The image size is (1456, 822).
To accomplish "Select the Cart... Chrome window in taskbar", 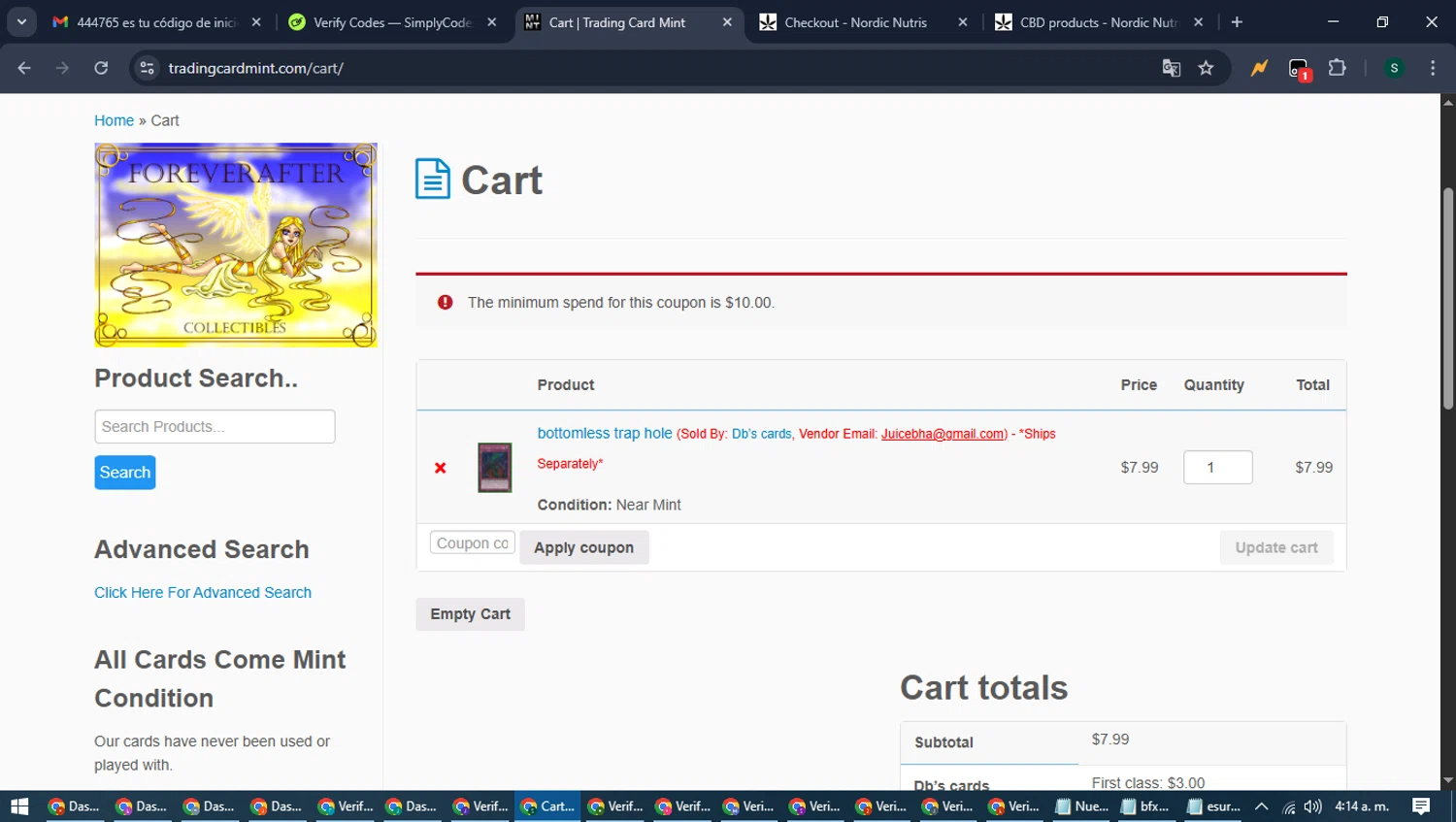I will tap(548, 806).
